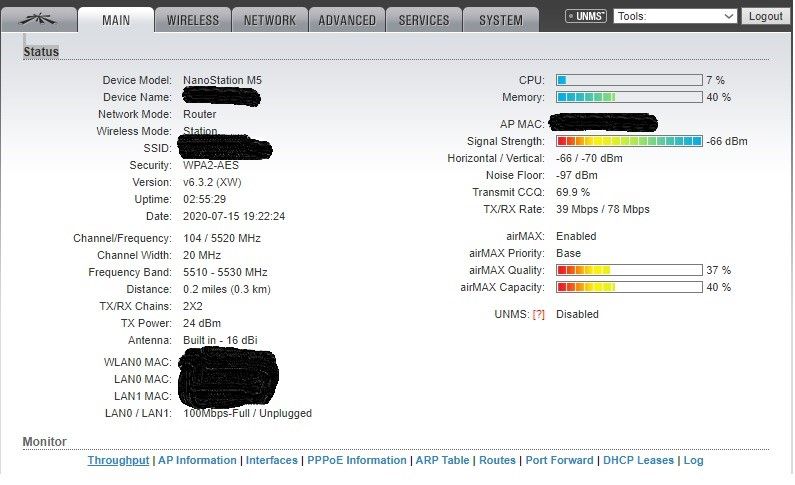Click the '0.2 miles (0.3 km)' distance value
Viewport: 795px width, 485px height.
pos(227,289)
